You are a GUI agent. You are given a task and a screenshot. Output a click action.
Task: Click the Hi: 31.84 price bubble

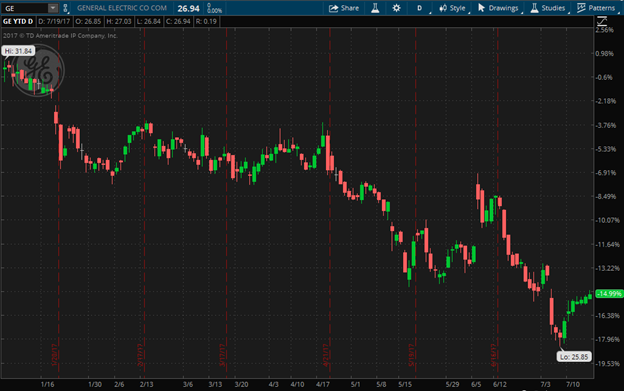pos(18,51)
